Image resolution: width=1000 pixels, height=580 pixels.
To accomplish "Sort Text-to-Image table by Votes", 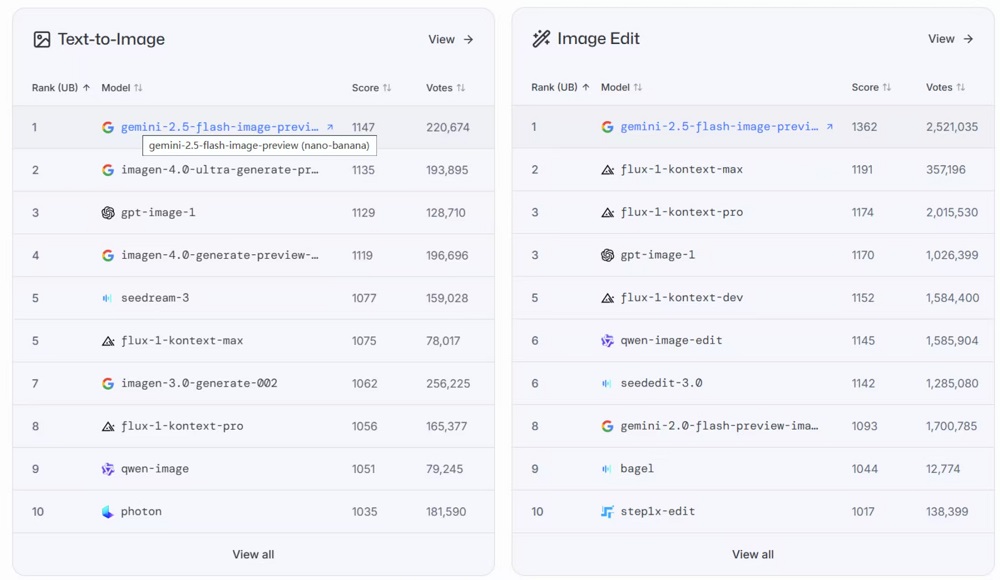I will [x=445, y=88].
